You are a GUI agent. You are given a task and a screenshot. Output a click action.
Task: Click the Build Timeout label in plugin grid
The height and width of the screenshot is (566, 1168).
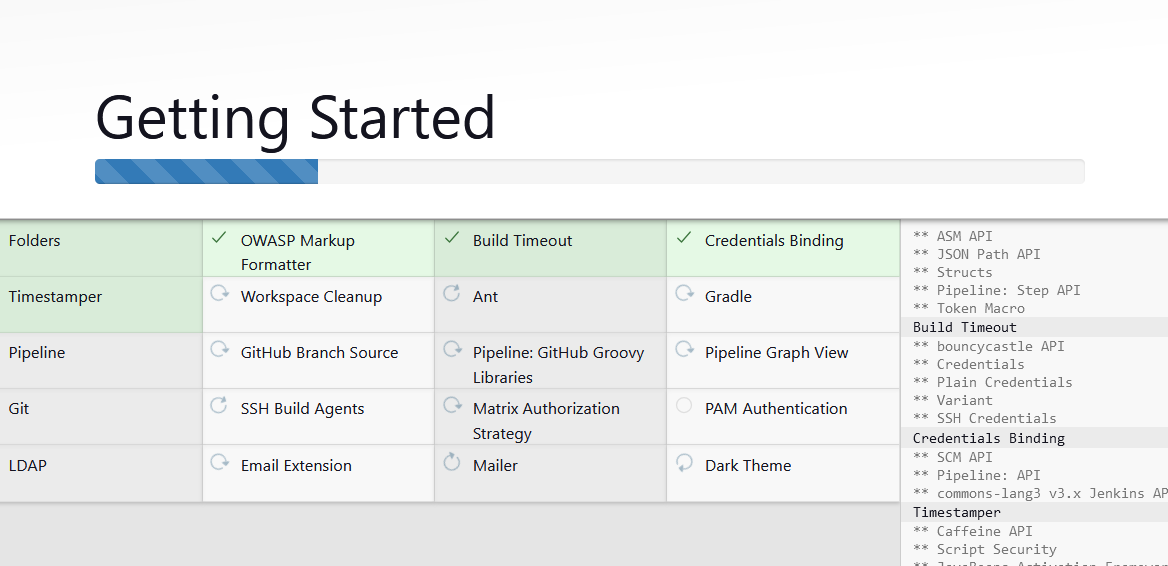(522, 241)
